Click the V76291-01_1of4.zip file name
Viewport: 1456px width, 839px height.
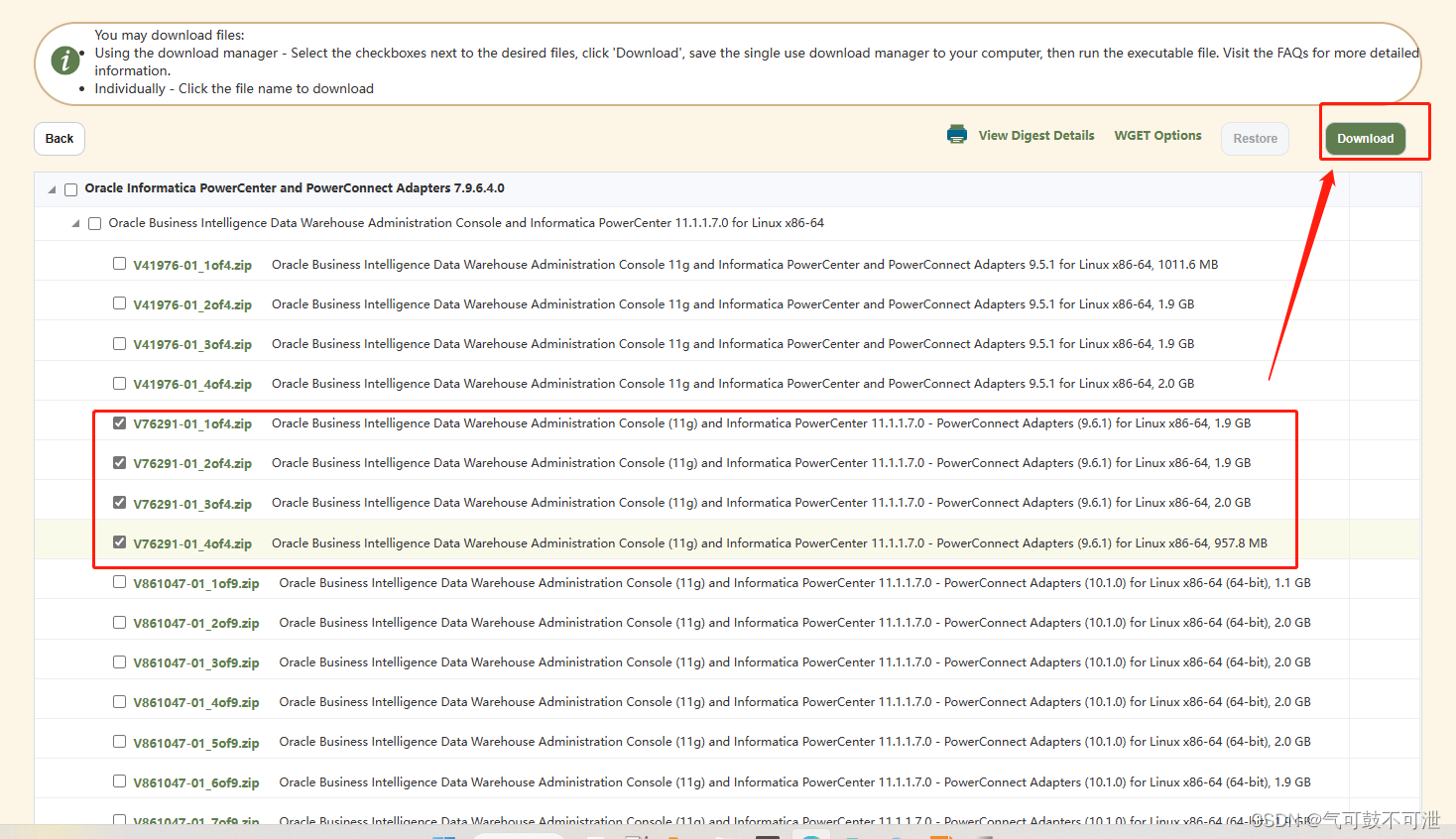click(192, 424)
